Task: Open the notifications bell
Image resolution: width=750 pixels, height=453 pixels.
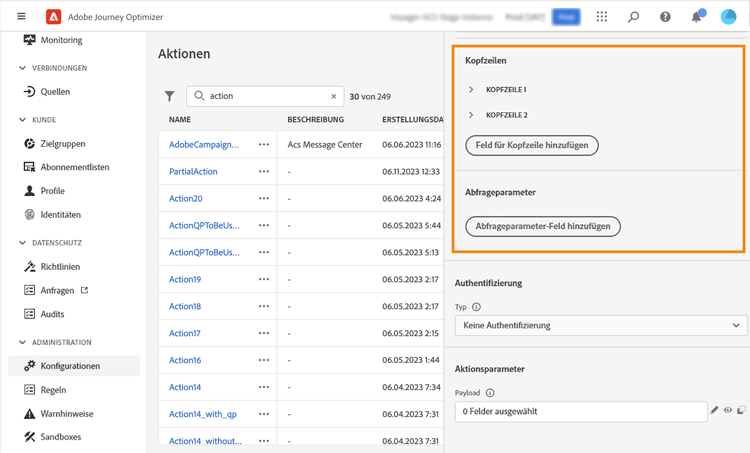Action: [696, 17]
